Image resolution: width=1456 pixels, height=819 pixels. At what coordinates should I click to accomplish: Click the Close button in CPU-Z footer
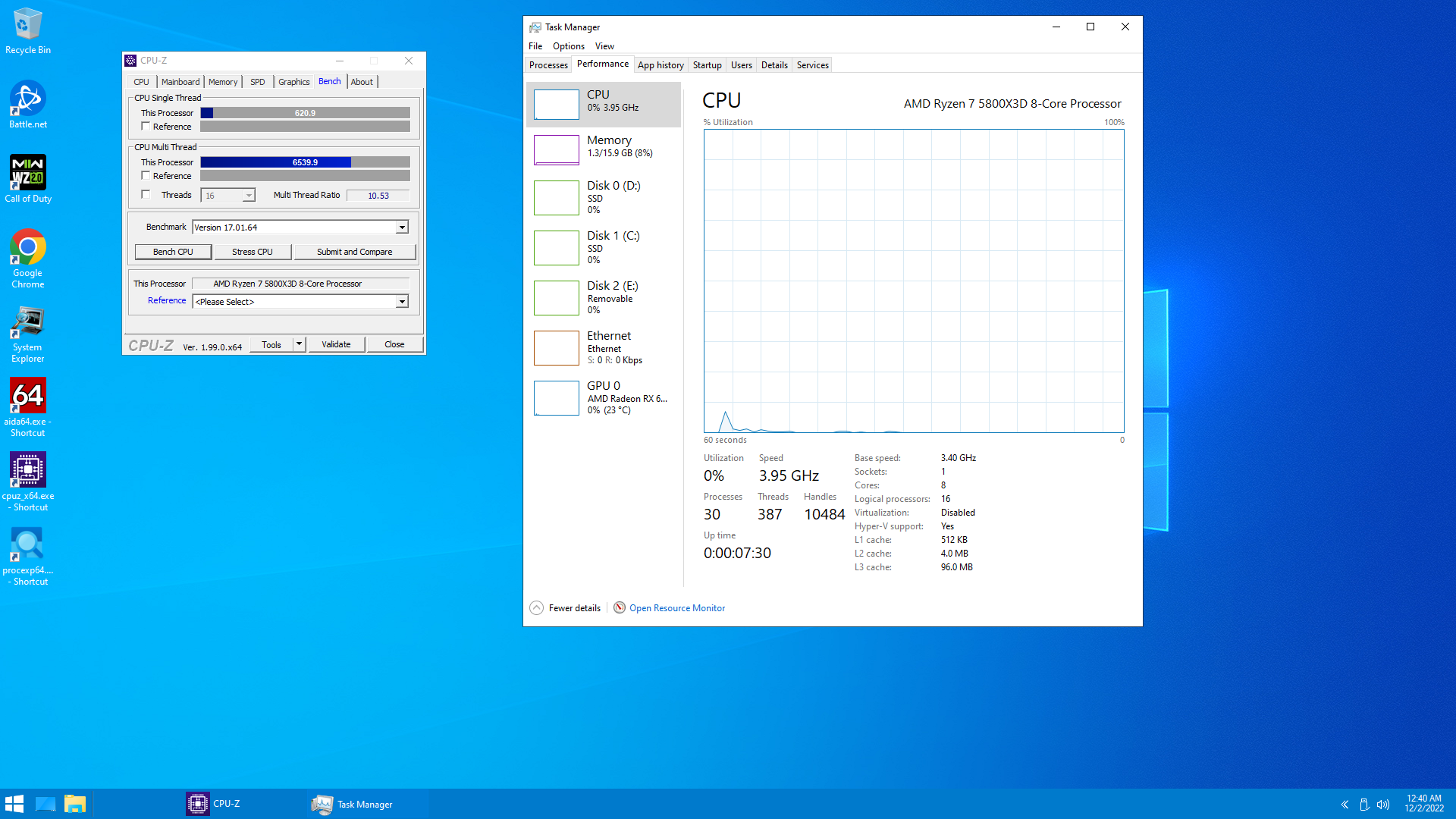click(394, 344)
